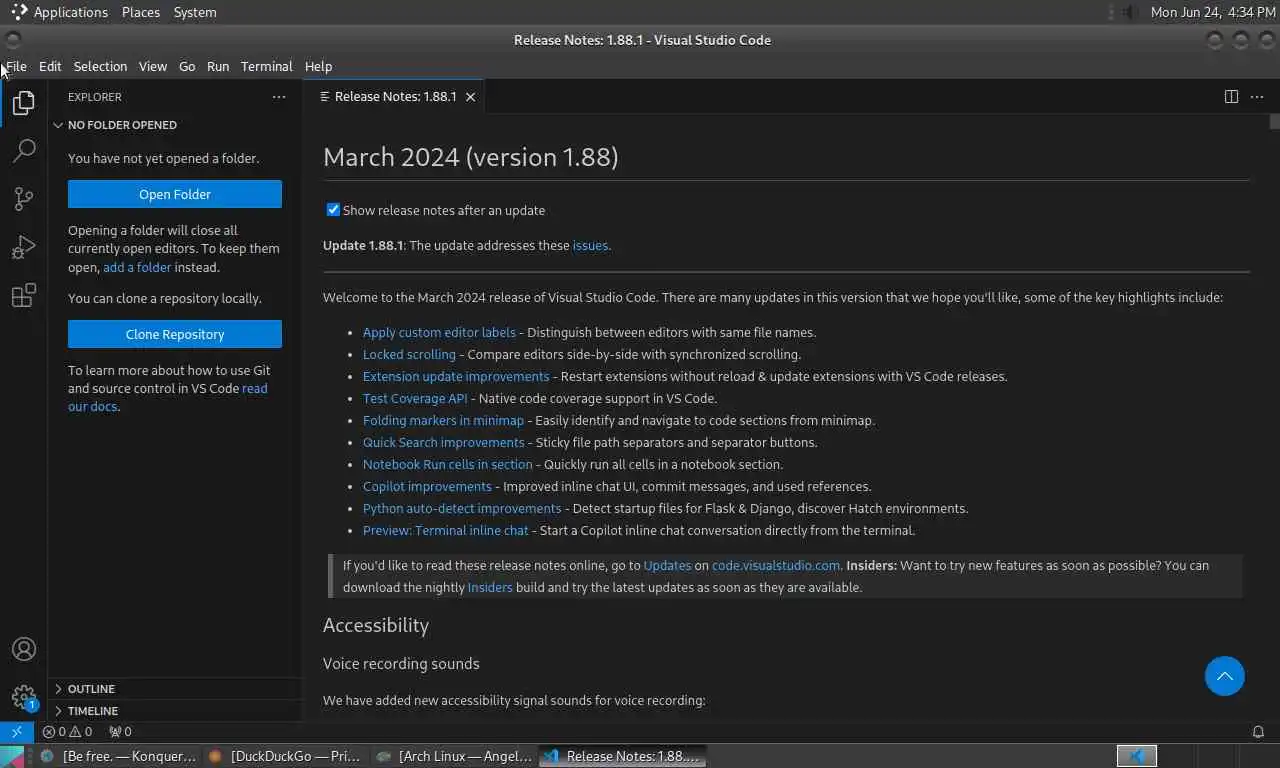Open the Terminal menu
The image size is (1280, 768).
(x=267, y=66)
